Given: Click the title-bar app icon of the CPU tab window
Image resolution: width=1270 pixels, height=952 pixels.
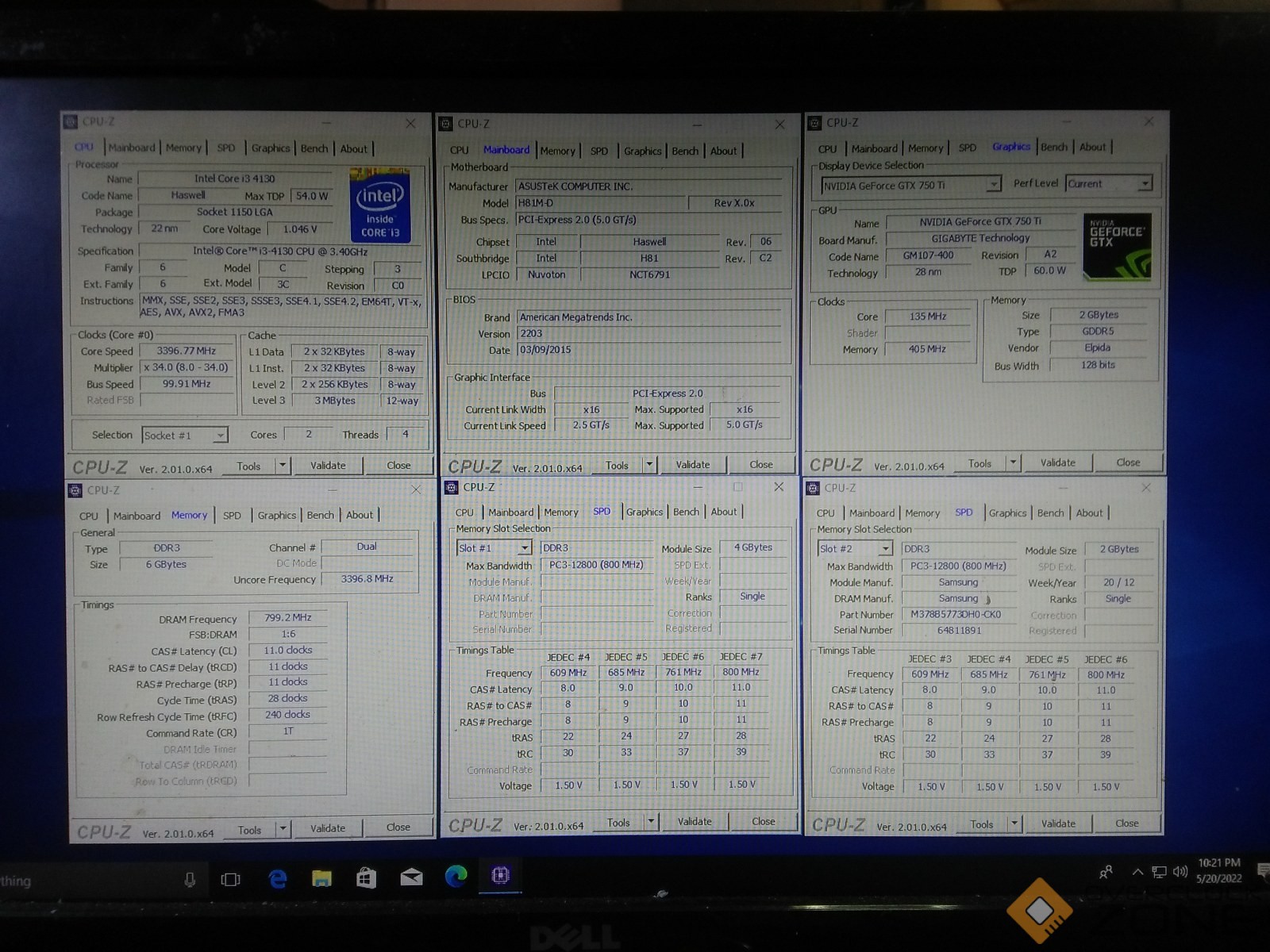Looking at the screenshot, I should click(71, 121).
